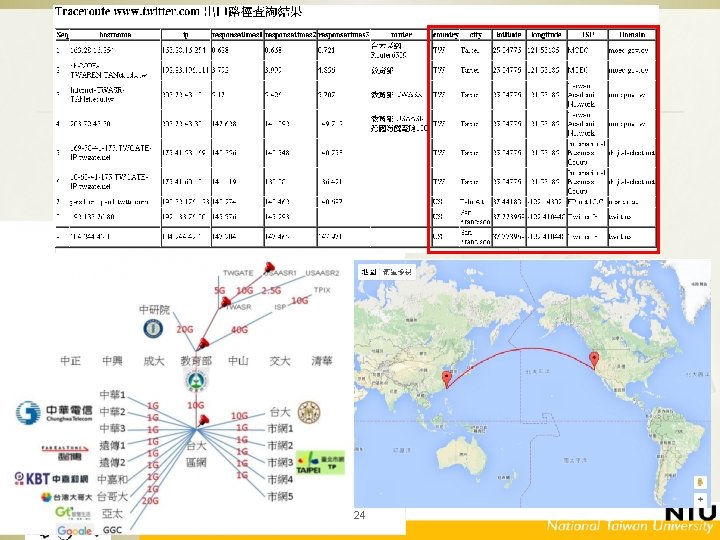720x540 pixels.
Task: Click the 中山 node label
Action: [238, 361]
